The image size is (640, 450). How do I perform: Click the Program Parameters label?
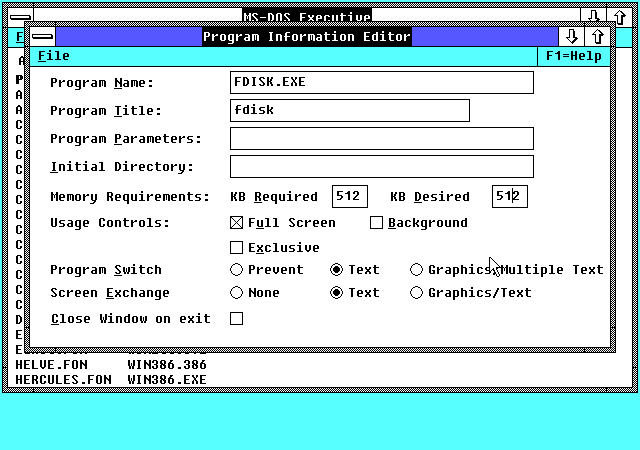[126, 139]
